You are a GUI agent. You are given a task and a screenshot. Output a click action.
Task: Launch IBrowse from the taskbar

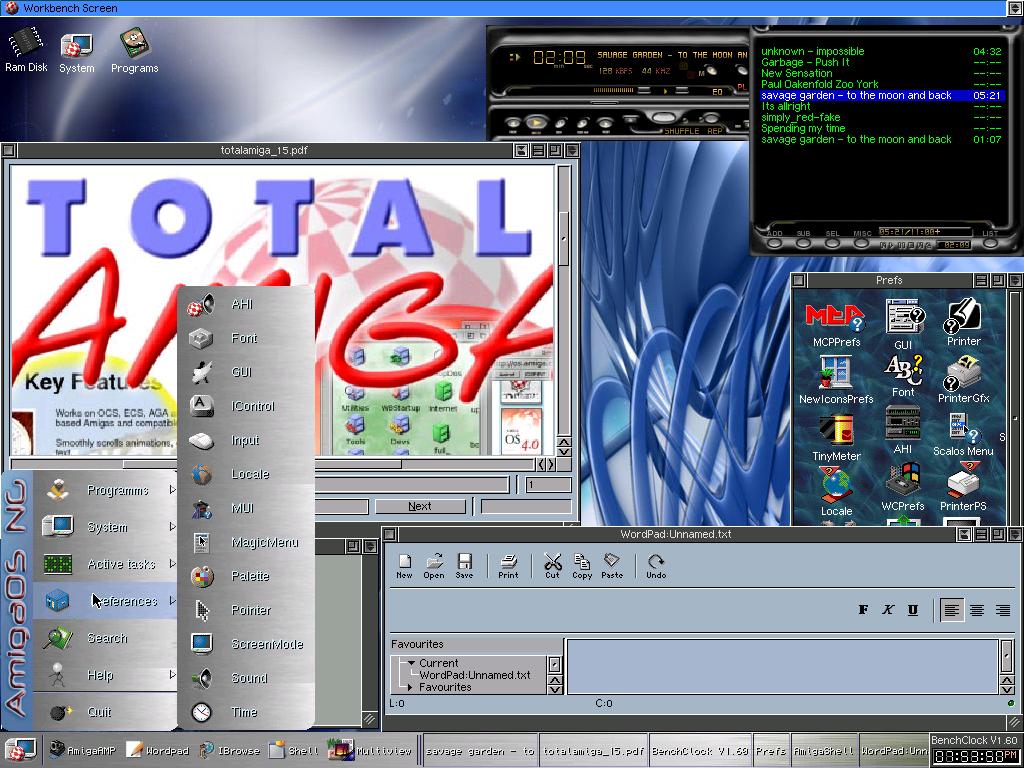pyautogui.click(x=229, y=750)
